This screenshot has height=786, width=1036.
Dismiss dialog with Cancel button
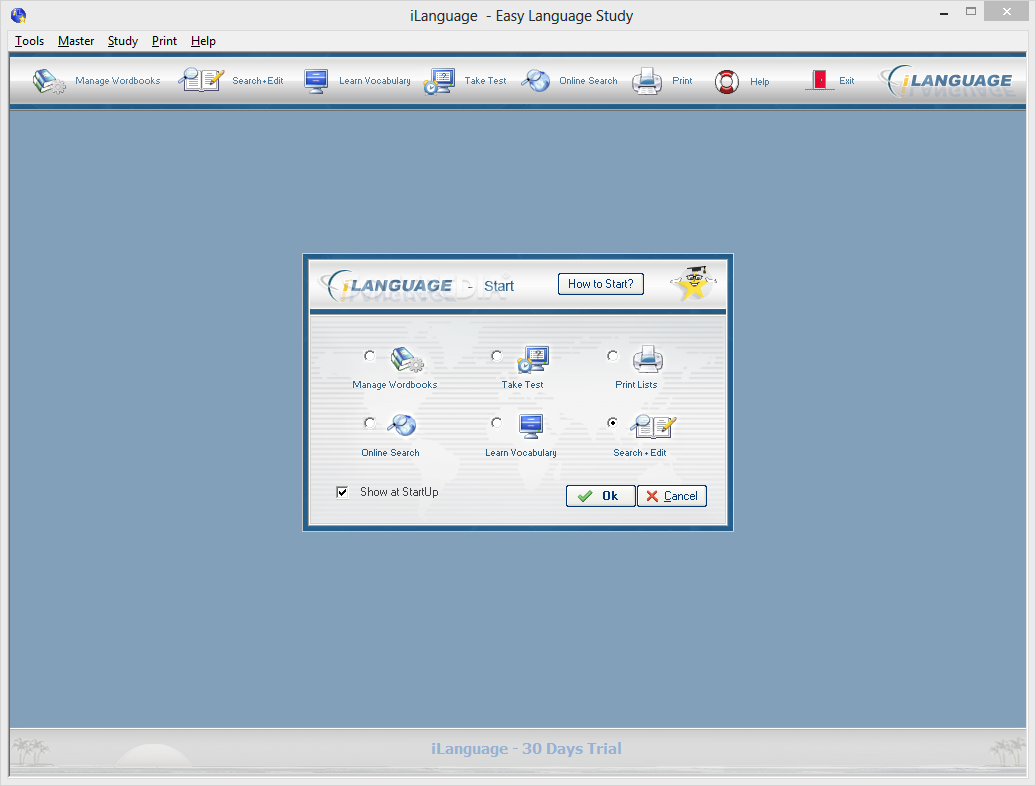672,496
